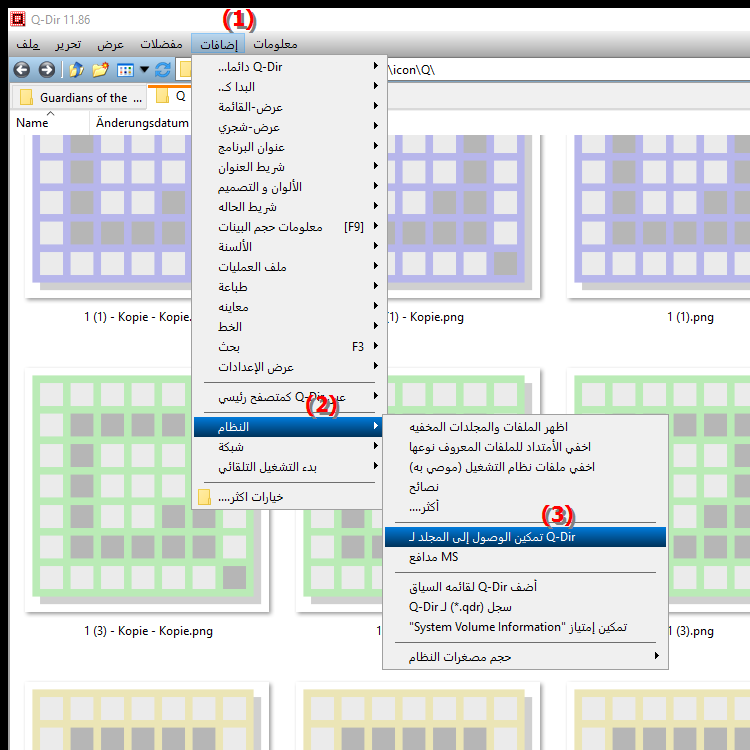Go back with the left arrow button
This screenshot has height=750, width=750.
tap(22, 70)
